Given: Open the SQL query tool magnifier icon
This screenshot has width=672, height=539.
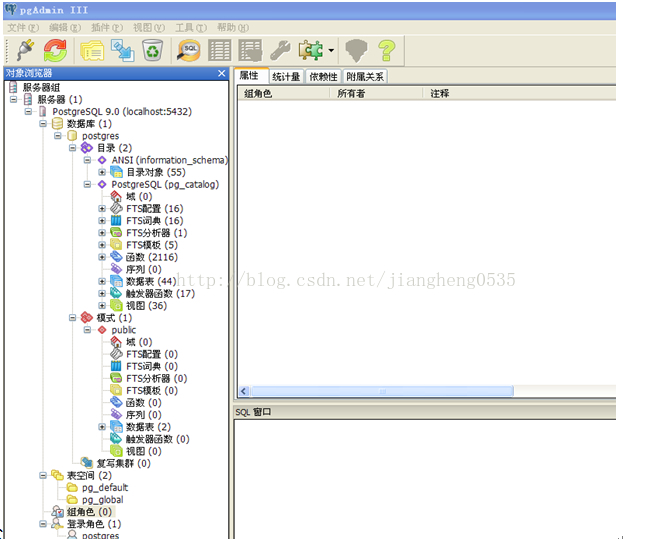Looking at the screenshot, I should click(x=189, y=51).
